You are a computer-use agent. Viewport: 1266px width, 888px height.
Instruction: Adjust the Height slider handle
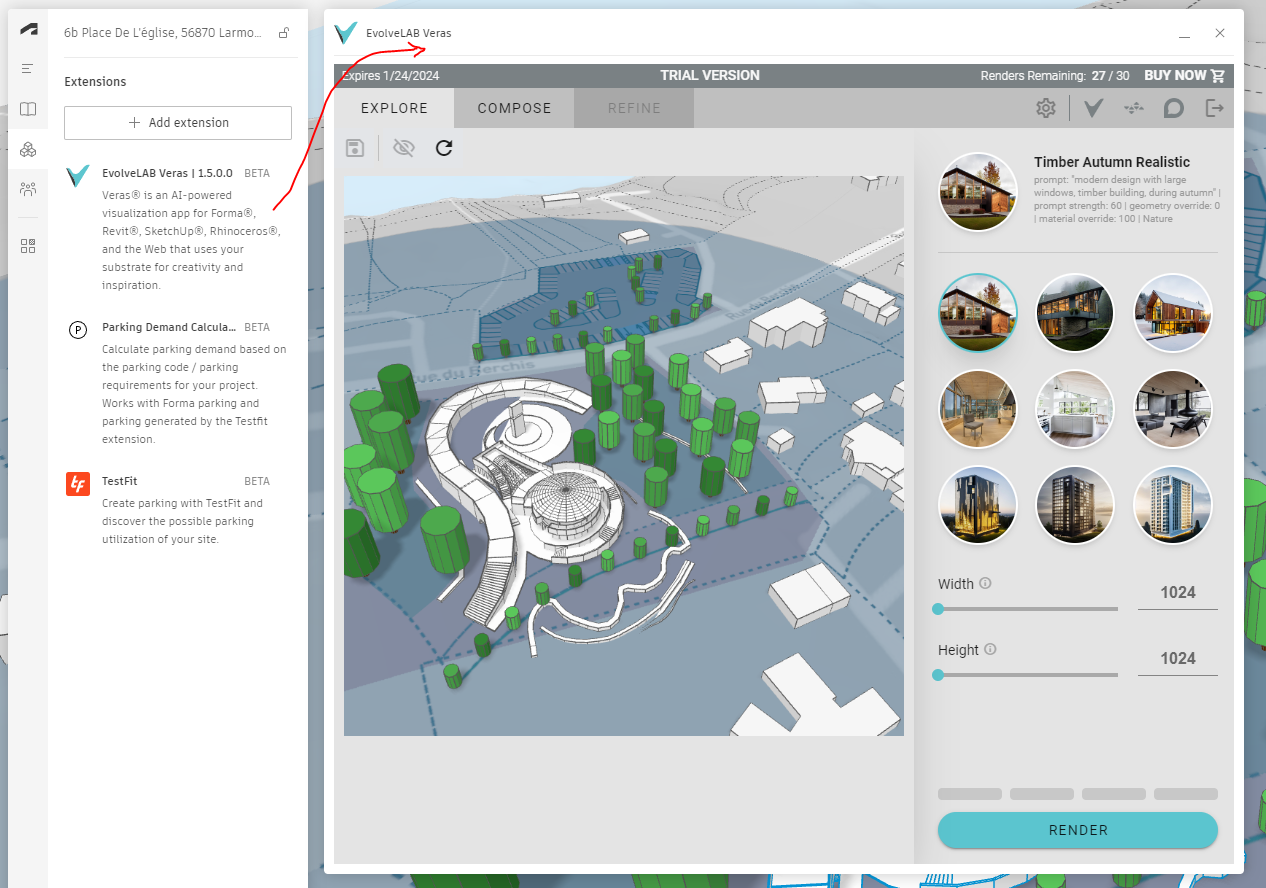pyautogui.click(x=938, y=675)
